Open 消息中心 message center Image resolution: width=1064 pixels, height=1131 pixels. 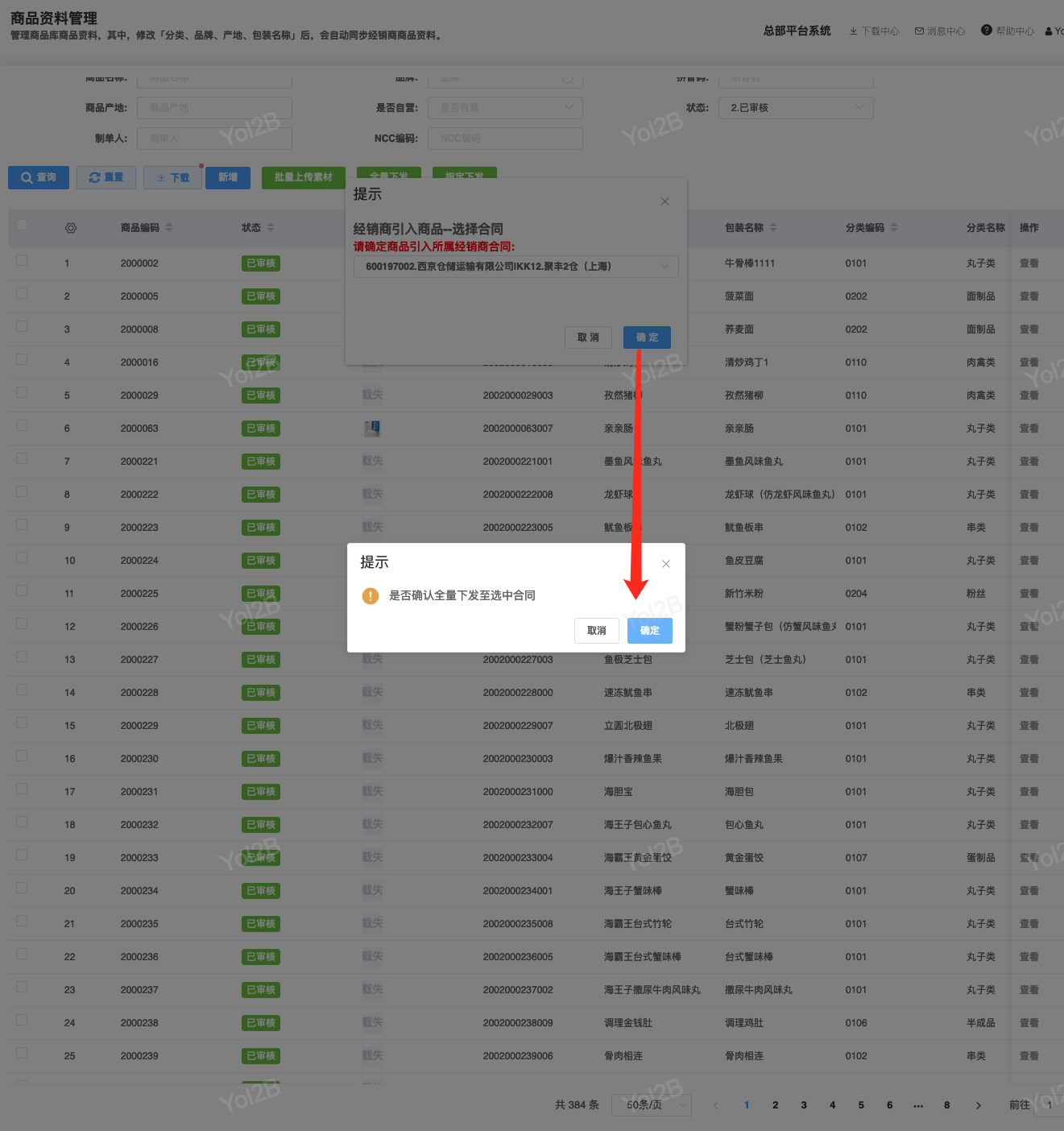click(x=939, y=31)
